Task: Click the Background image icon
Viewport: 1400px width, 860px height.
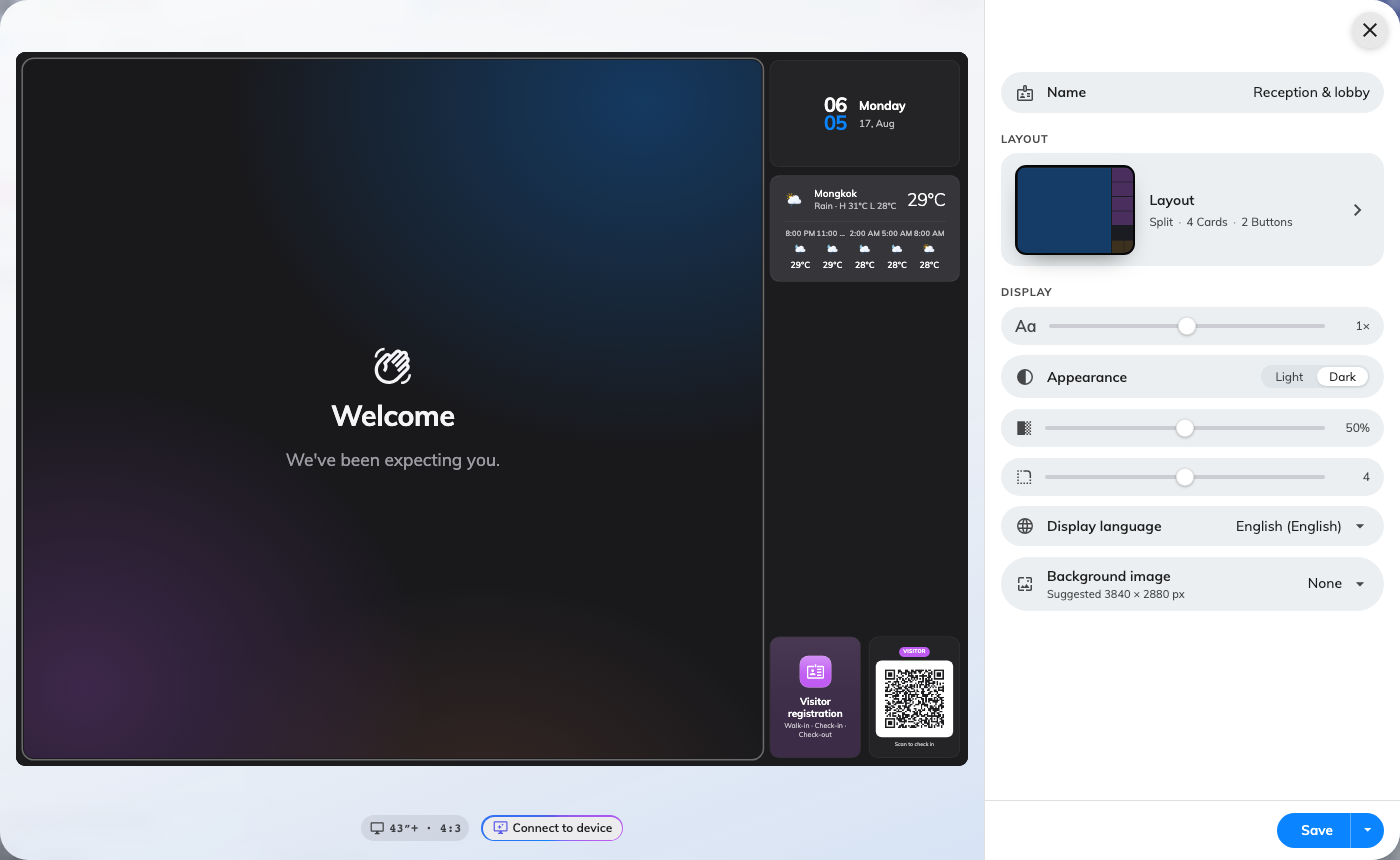Action: click(1025, 584)
